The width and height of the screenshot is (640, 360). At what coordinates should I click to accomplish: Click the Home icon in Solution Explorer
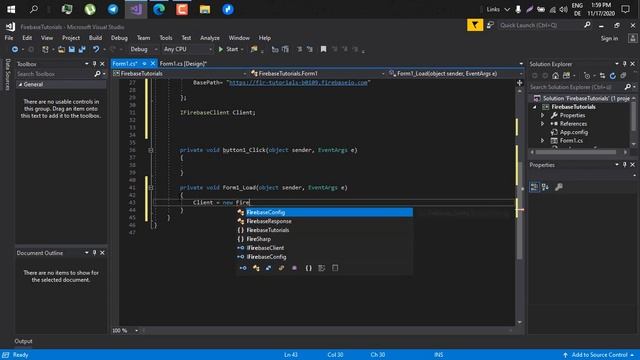(x=555, y=76)
